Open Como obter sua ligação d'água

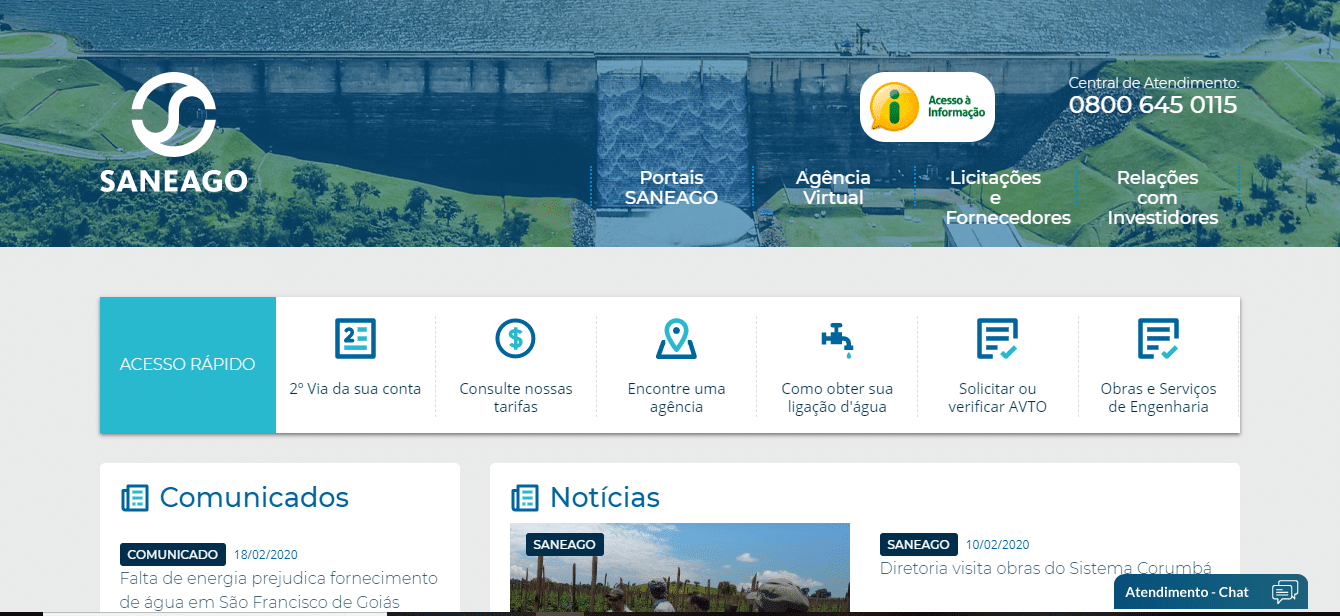(837, 398)
